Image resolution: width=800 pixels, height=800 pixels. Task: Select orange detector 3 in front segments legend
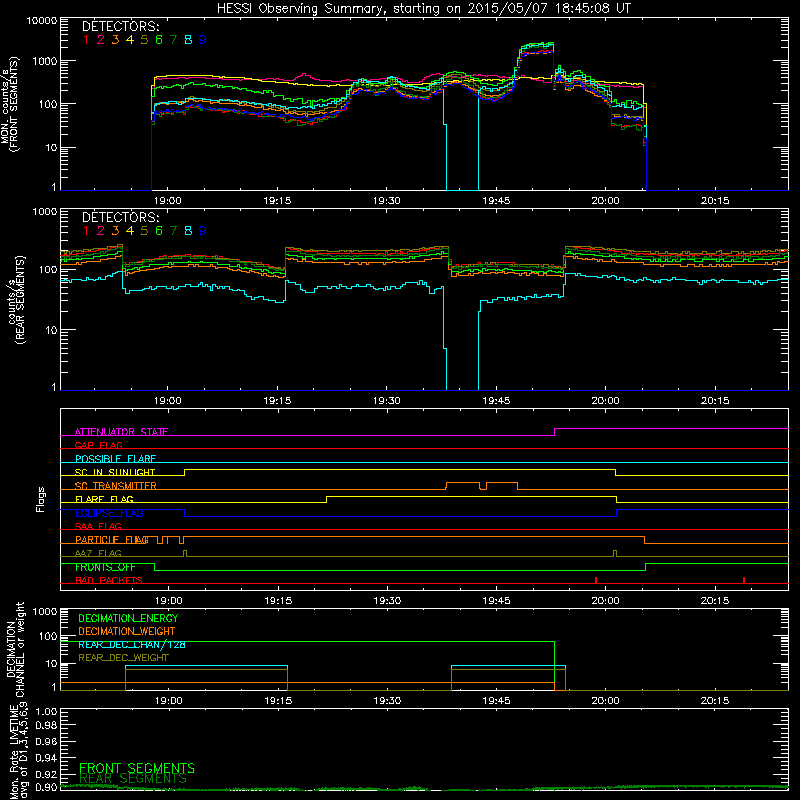coord(115,40)
